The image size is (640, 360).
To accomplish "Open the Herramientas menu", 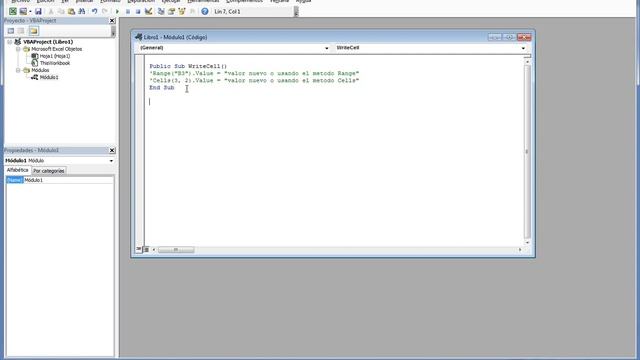I will pyautogui.click(x=203, y=1).
